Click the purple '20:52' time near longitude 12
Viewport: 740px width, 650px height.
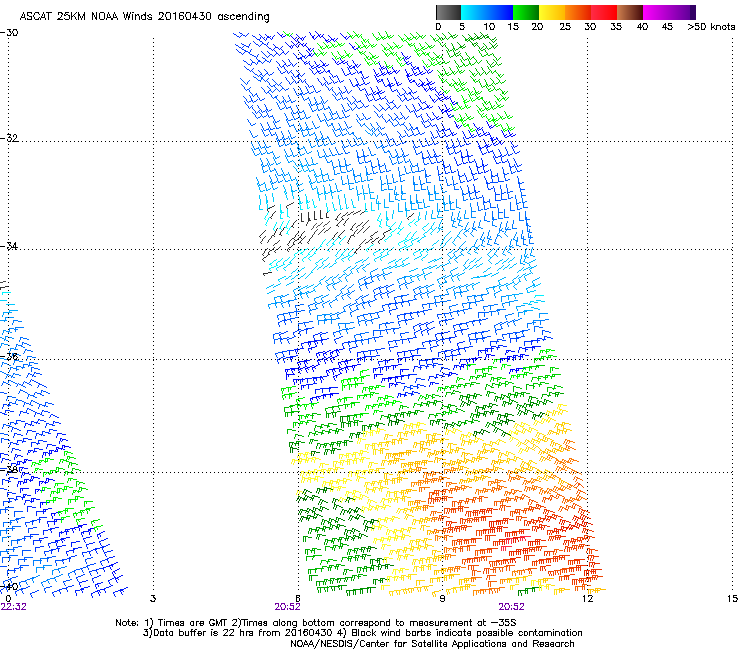512,607
